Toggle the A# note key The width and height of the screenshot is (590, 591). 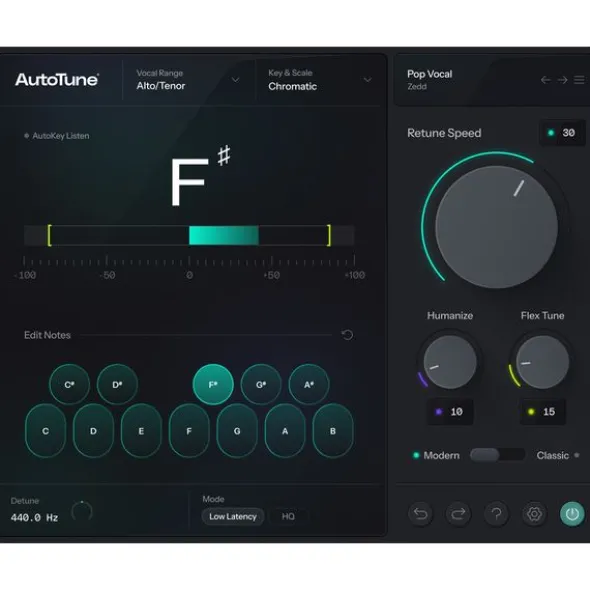[x=309, y=384]
